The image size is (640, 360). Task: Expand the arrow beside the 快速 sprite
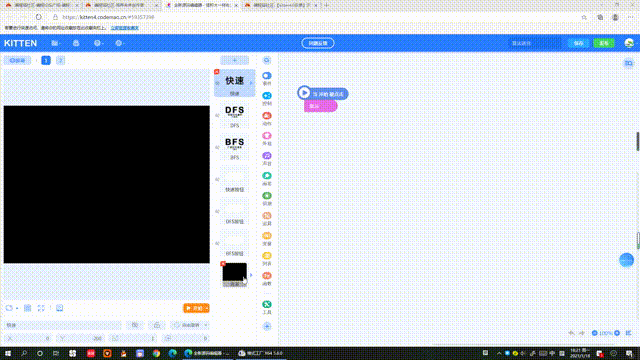click(251, 83)
